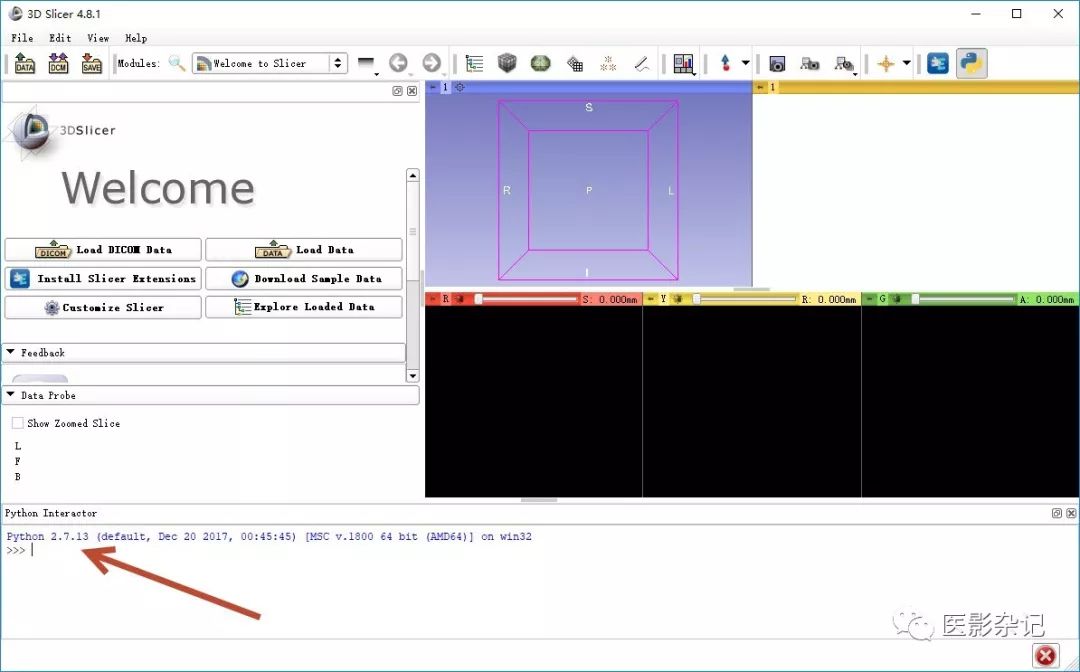This screenshot has width=1080, height=672.
Task: Open the crosshair options dropdown arrow
Action: pos(906,63)
